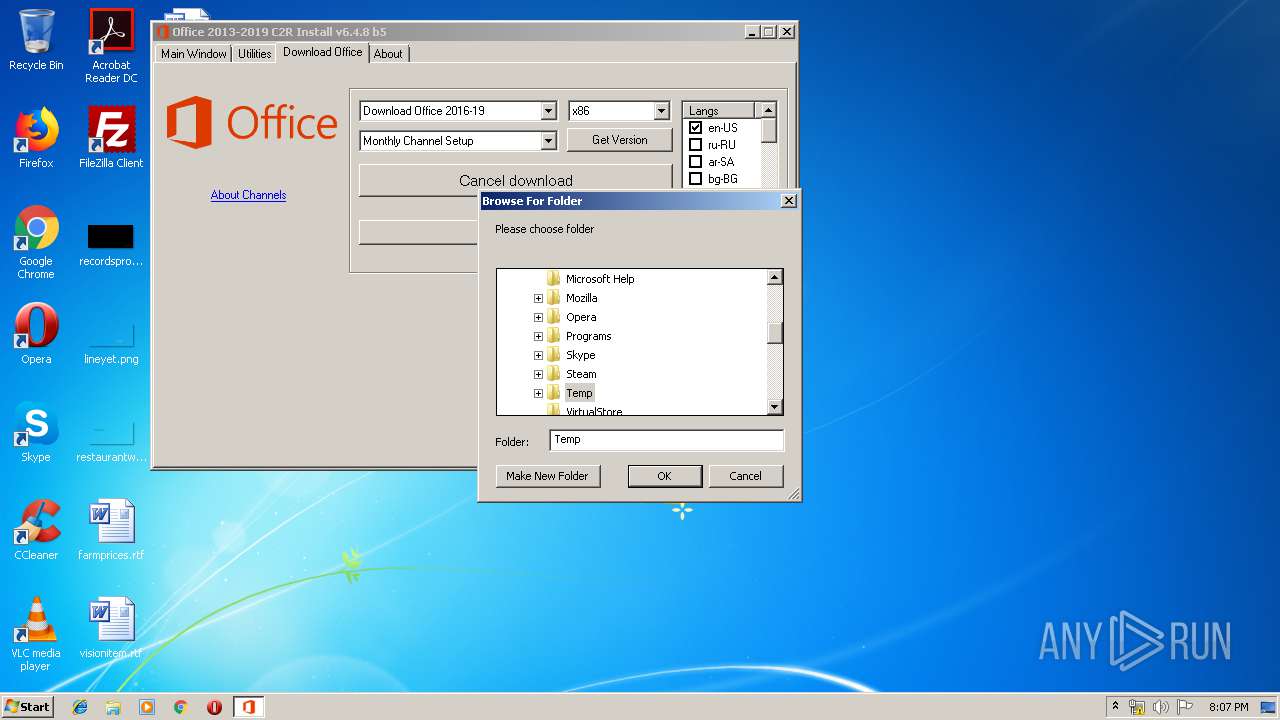Open About Channels link
The width and height of the screenshot is (1280, 720).
(x=248, y=195)
